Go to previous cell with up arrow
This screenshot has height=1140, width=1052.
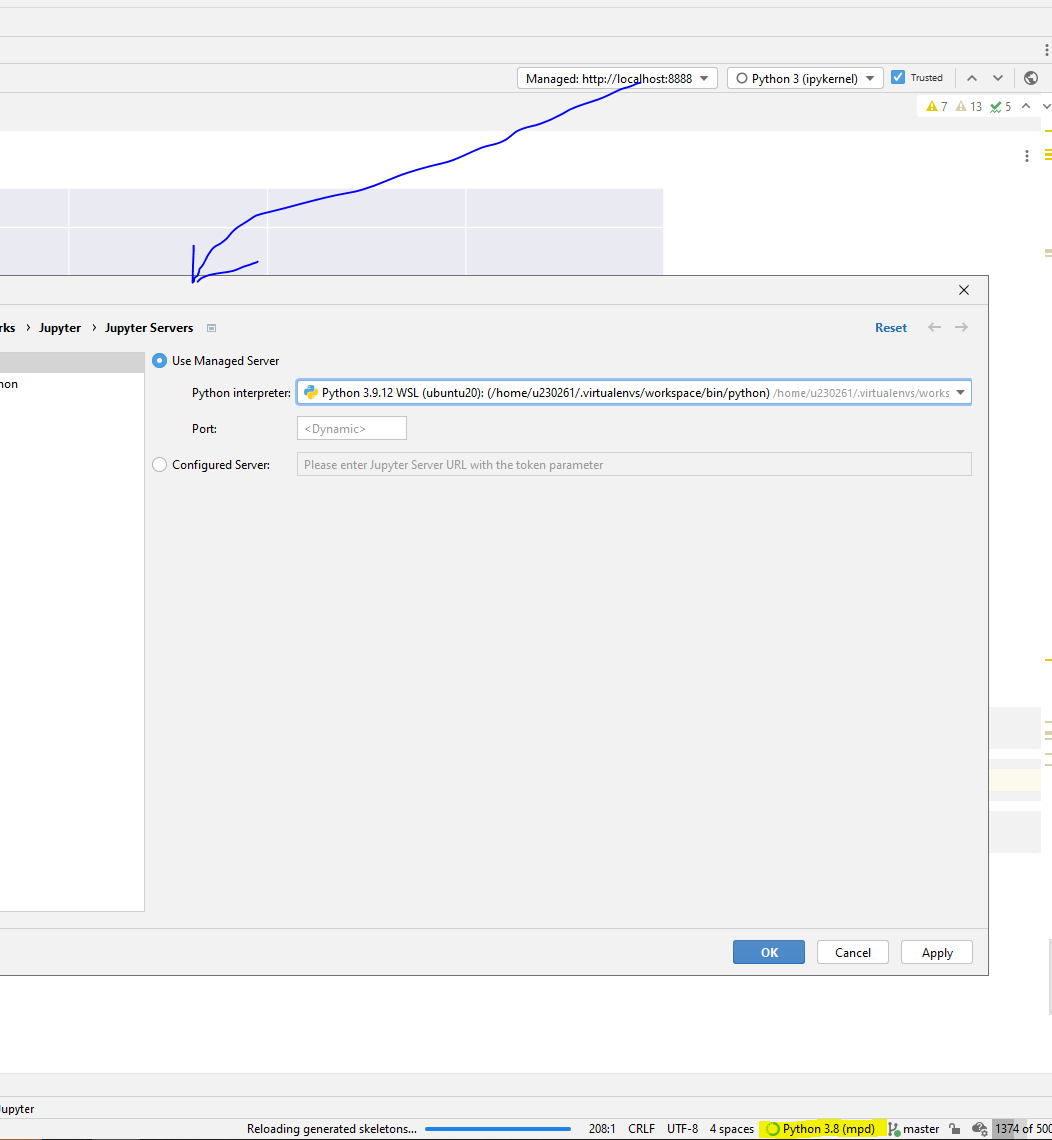[971, 78]
